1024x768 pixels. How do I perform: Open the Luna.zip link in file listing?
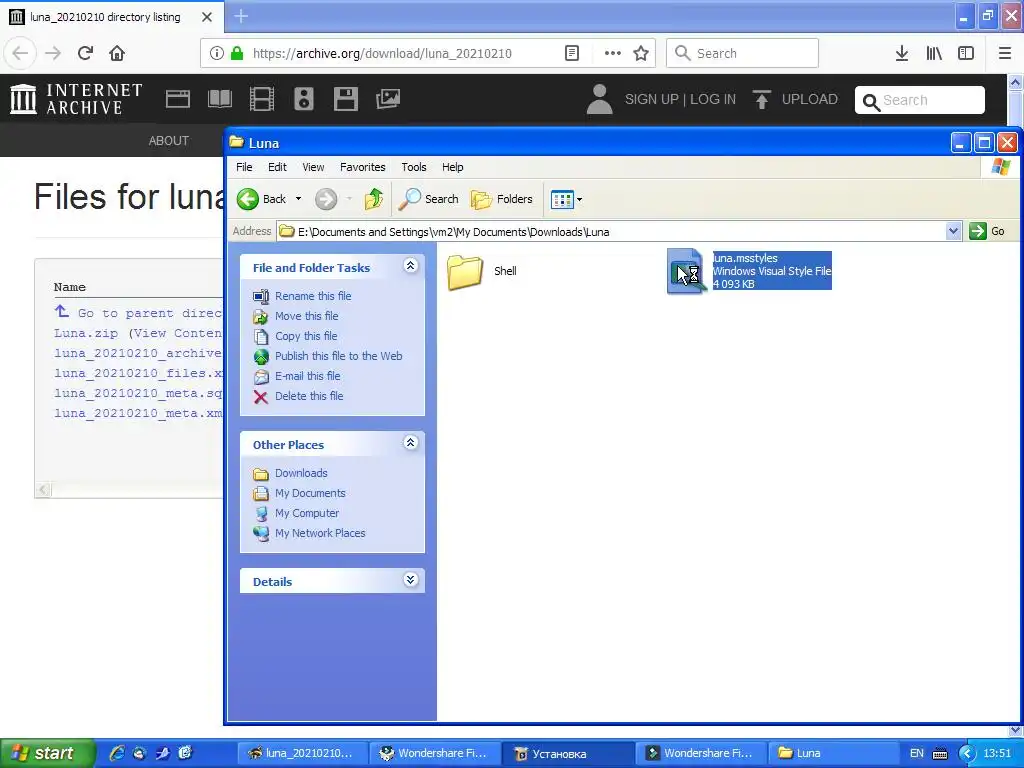[x=86, y=333]
